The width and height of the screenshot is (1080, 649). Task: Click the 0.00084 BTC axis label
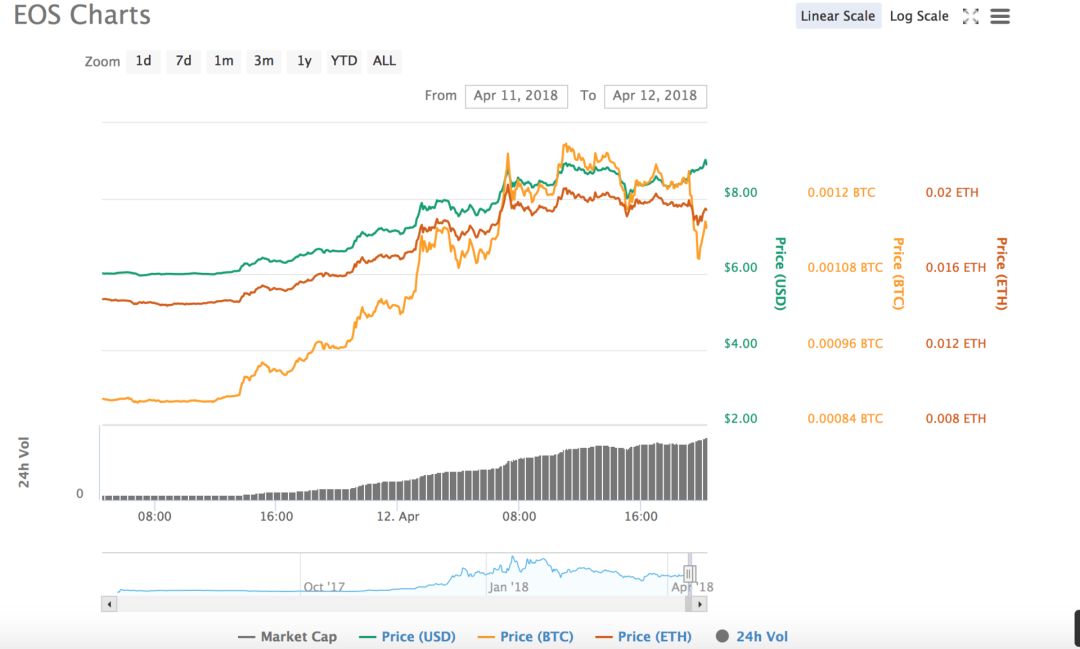coord(845,418)
